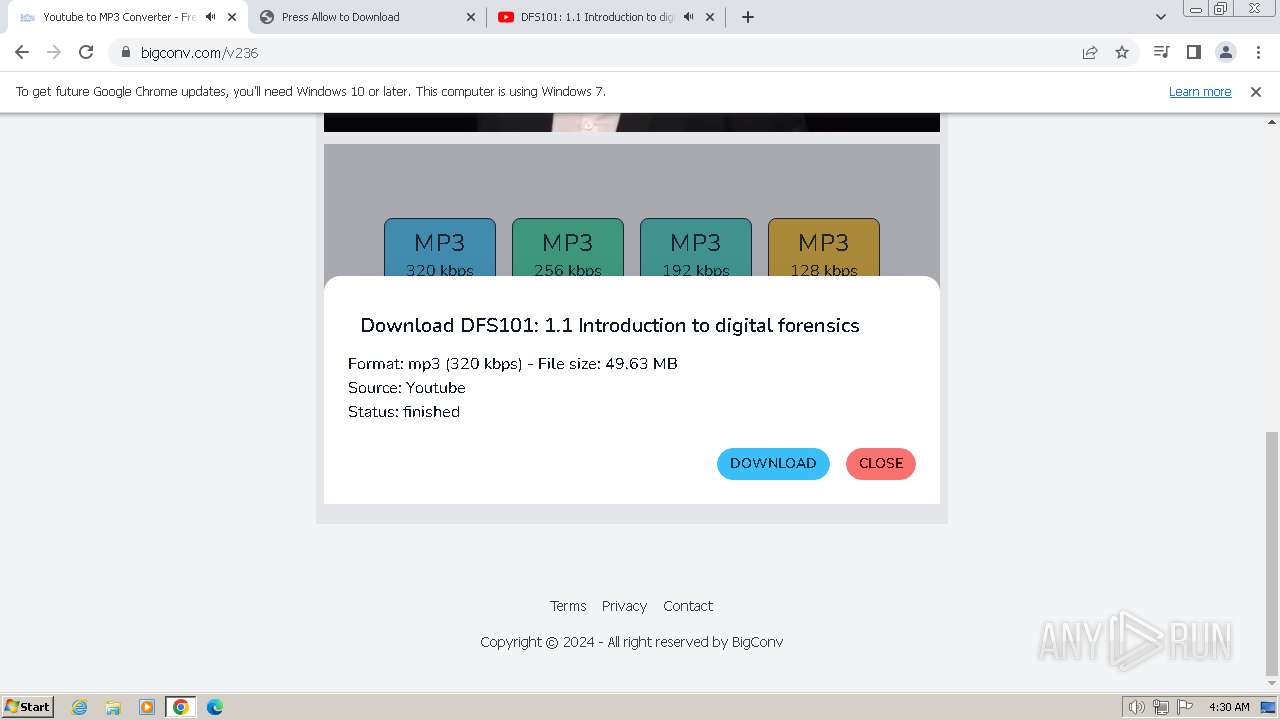Click the Share this page icon

point(1090,52)
